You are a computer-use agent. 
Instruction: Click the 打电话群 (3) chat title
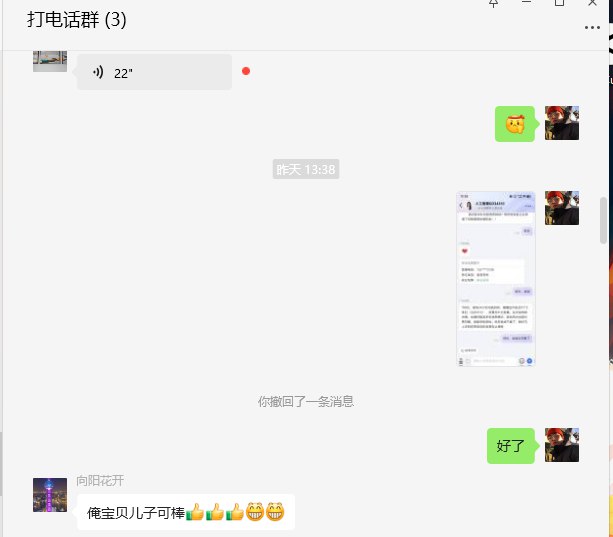77,20
